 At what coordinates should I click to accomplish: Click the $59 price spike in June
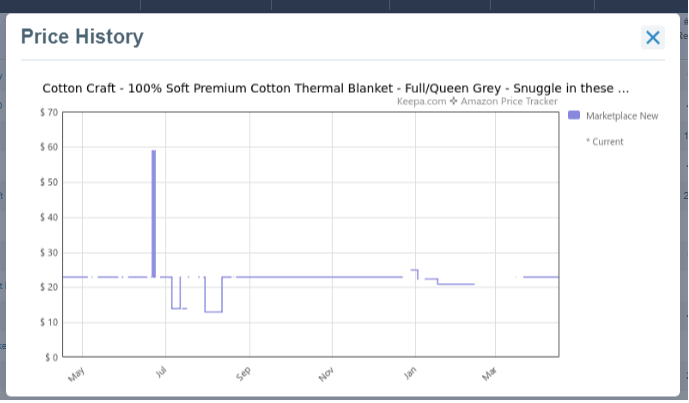coord(154,214)
